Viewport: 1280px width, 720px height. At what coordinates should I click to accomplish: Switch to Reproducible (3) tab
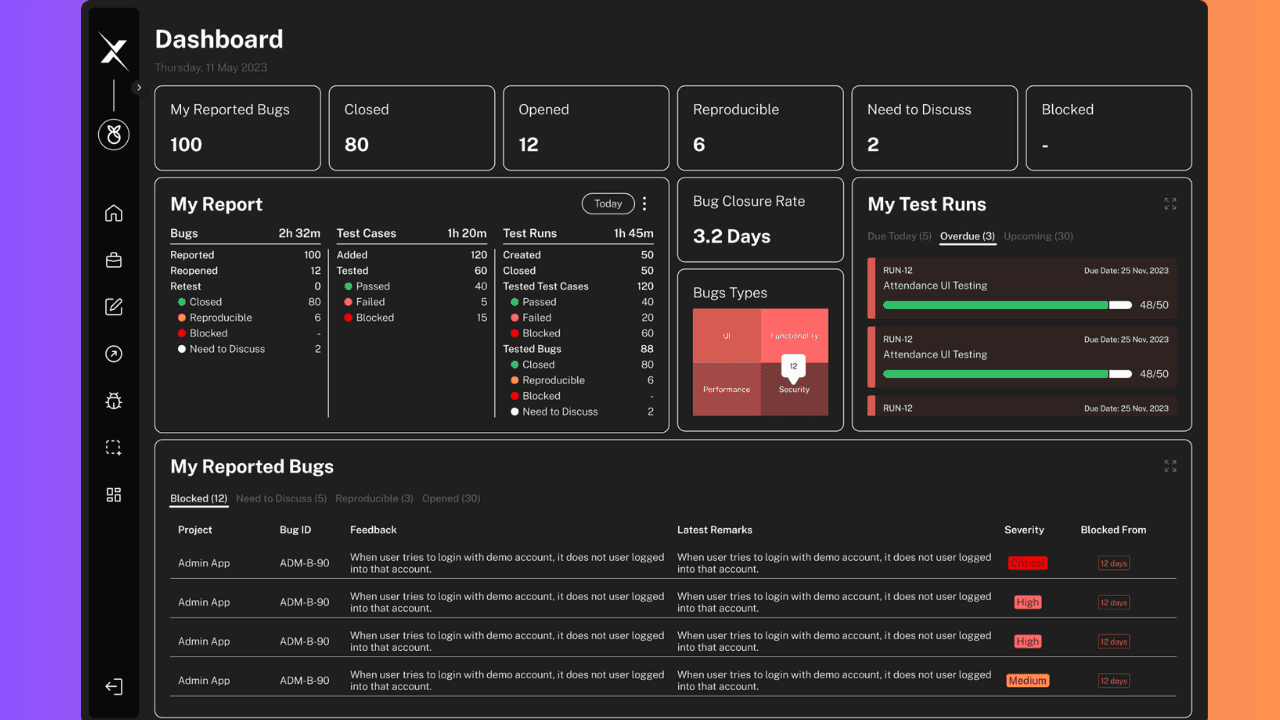click(x=374, y=499)
